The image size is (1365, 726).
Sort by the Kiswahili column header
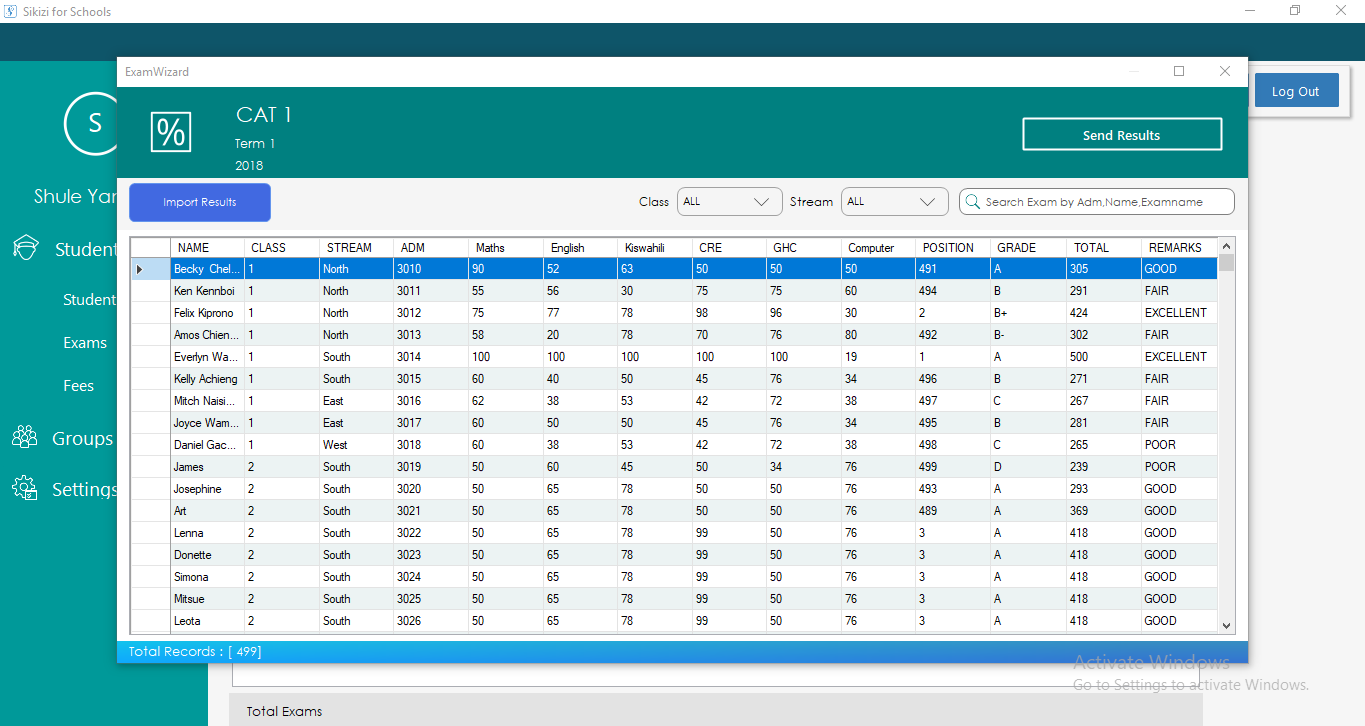[655, 247]
